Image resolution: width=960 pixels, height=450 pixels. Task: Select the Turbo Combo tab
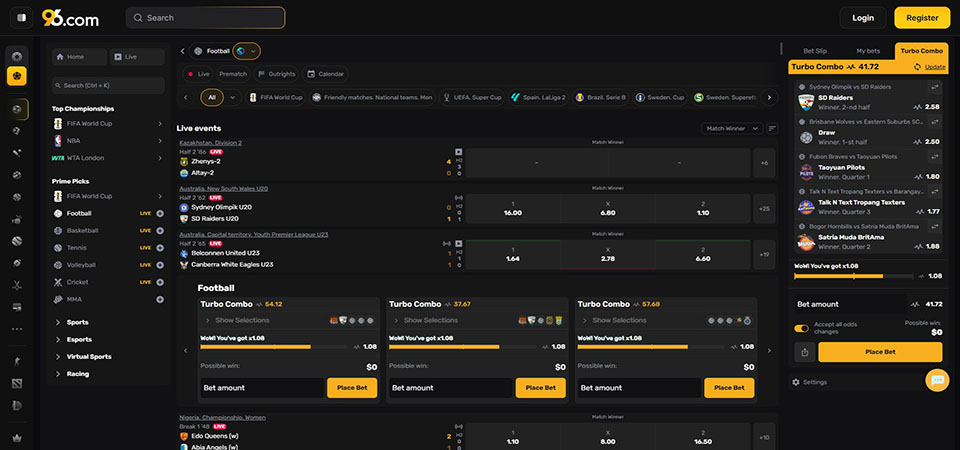(x=921, y=51)
